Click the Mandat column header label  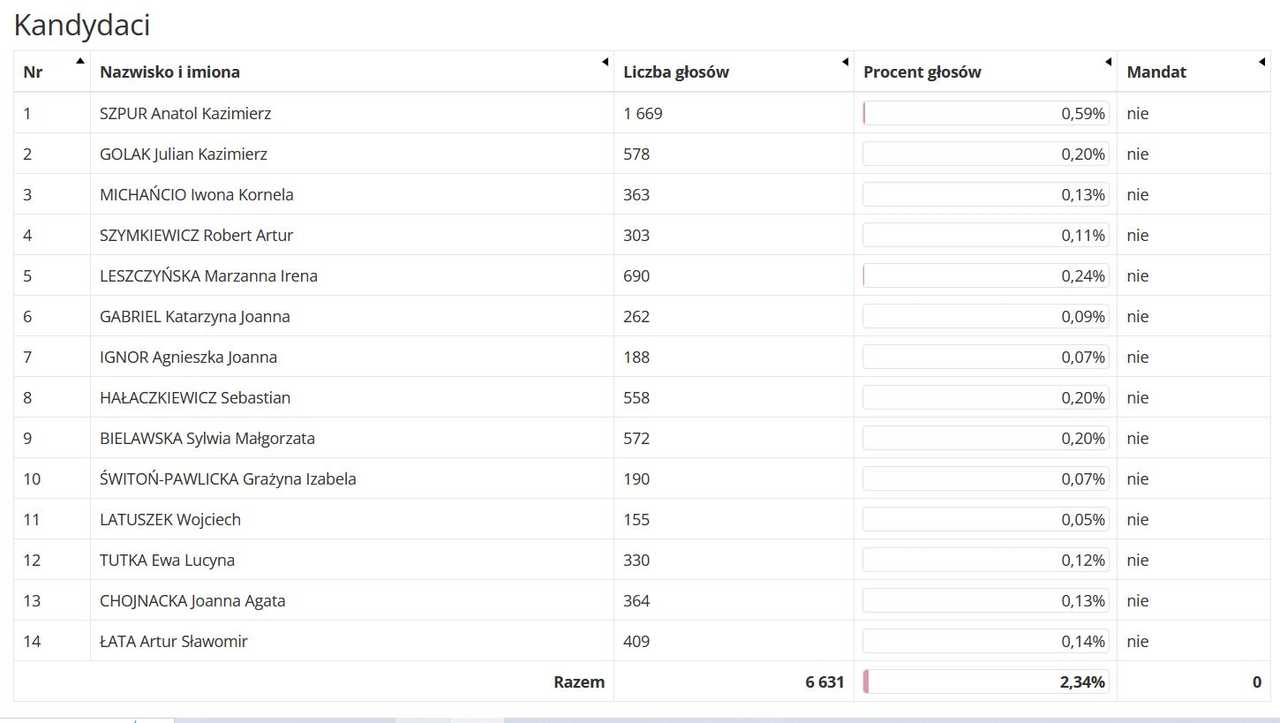pos(1156,72)
